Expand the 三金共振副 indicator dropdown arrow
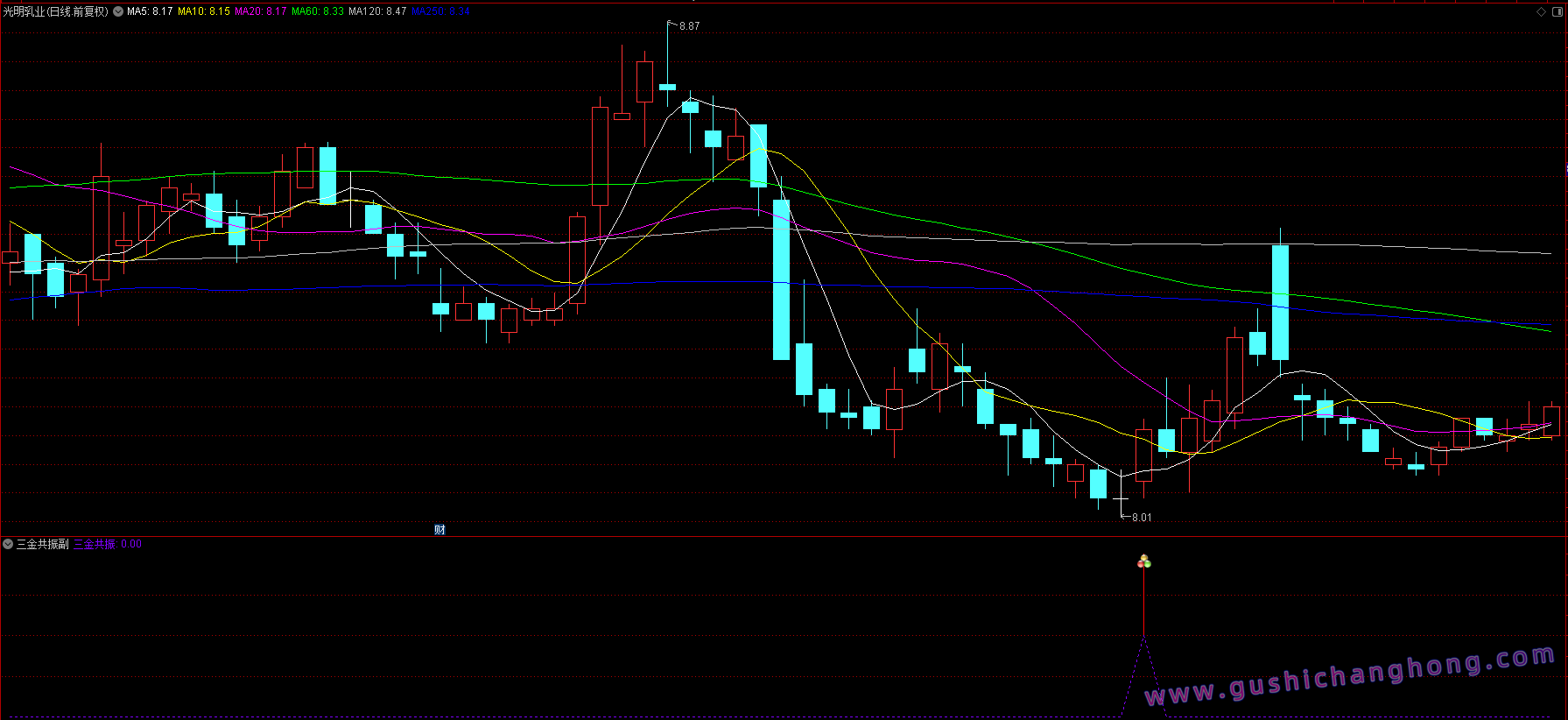This screenshot has width=1568, height=720. pyautogui.click(x=8, y=544)
